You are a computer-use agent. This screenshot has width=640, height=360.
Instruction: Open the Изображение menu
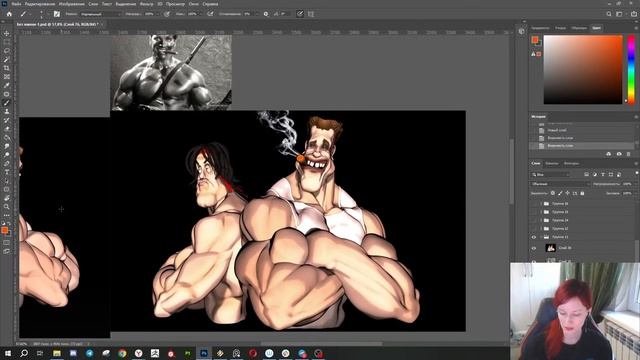[71, 4]
